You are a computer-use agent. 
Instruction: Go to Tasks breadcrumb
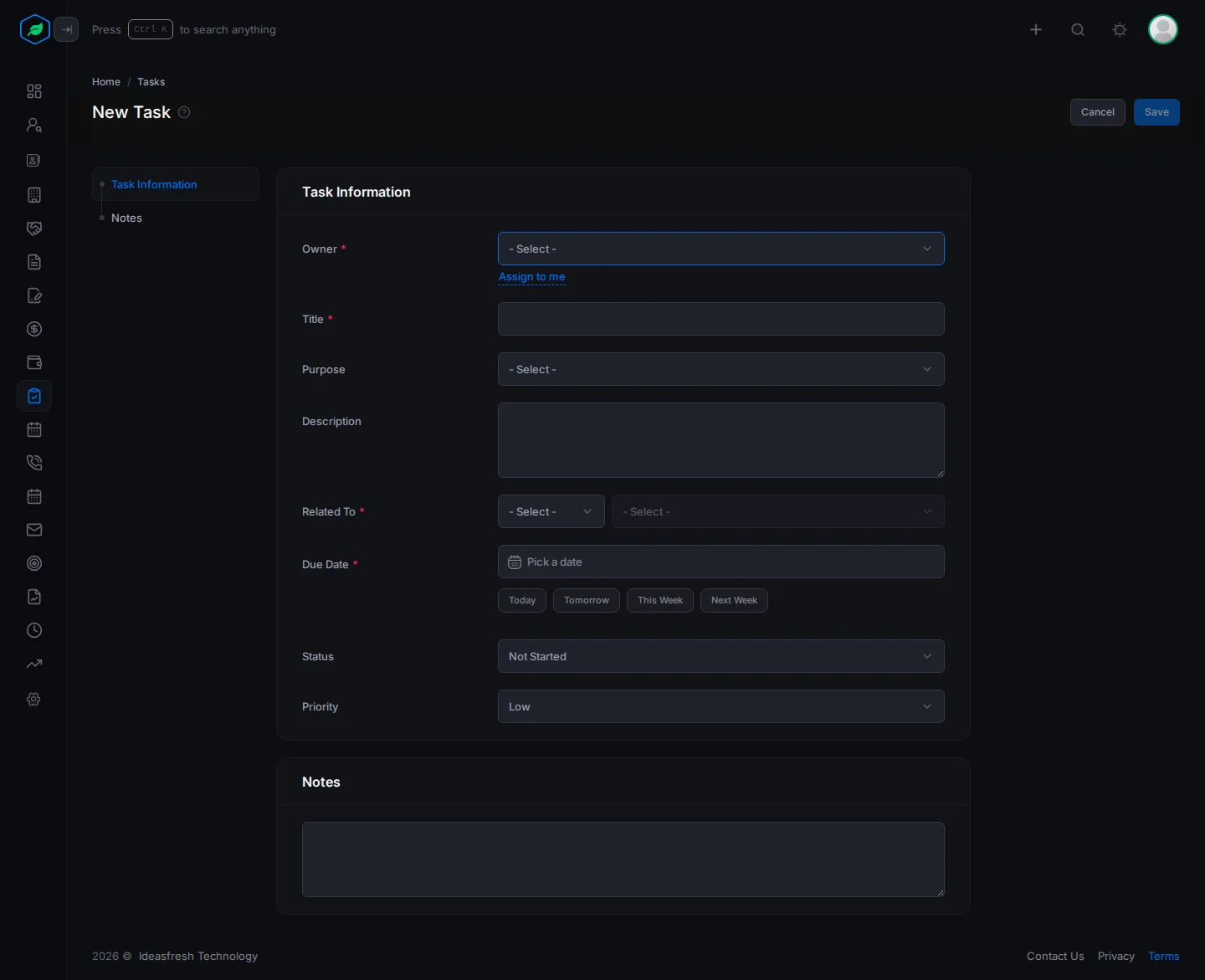151,82
